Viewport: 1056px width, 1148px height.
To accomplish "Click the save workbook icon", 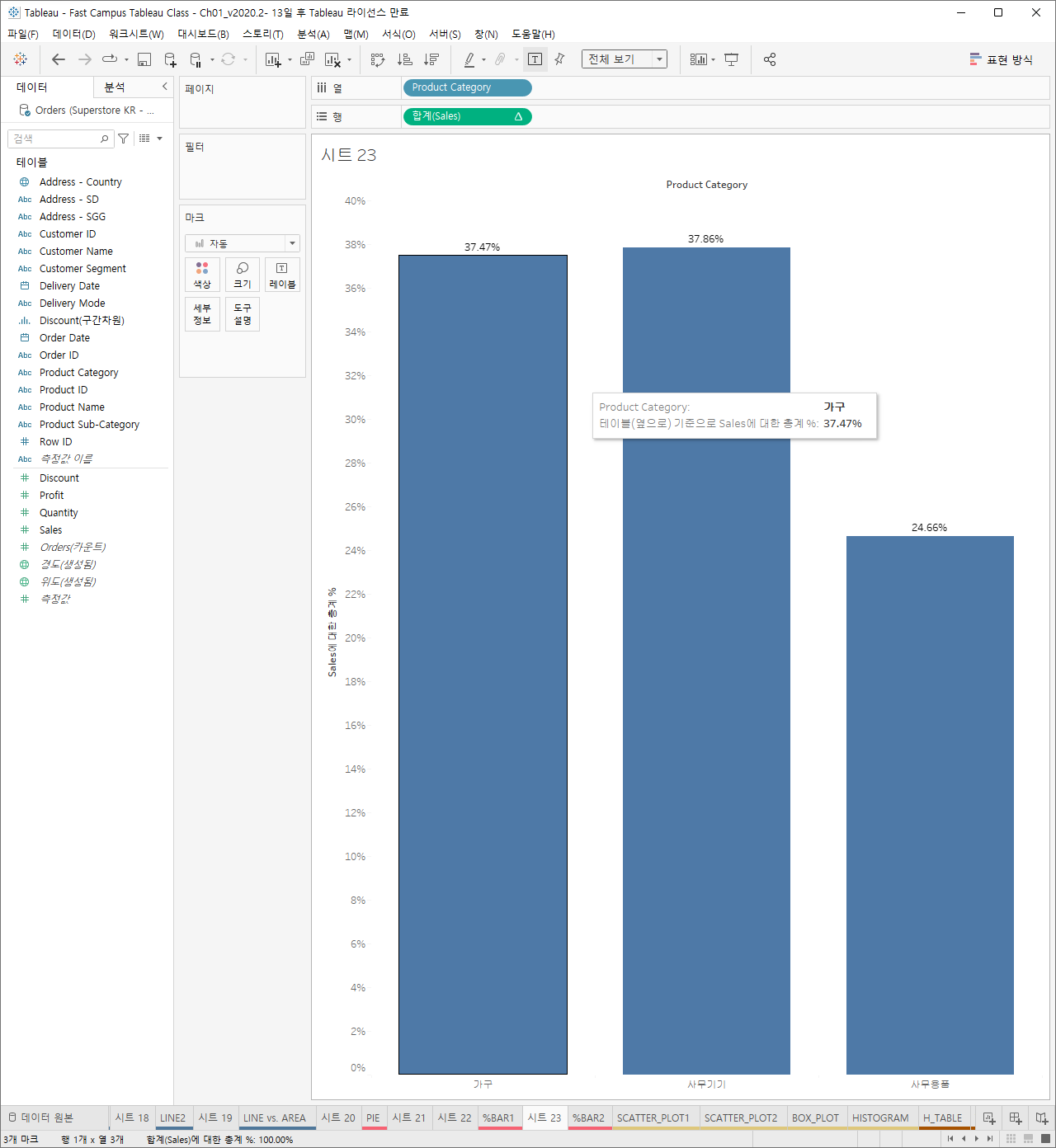I will [x=144, y=59].
